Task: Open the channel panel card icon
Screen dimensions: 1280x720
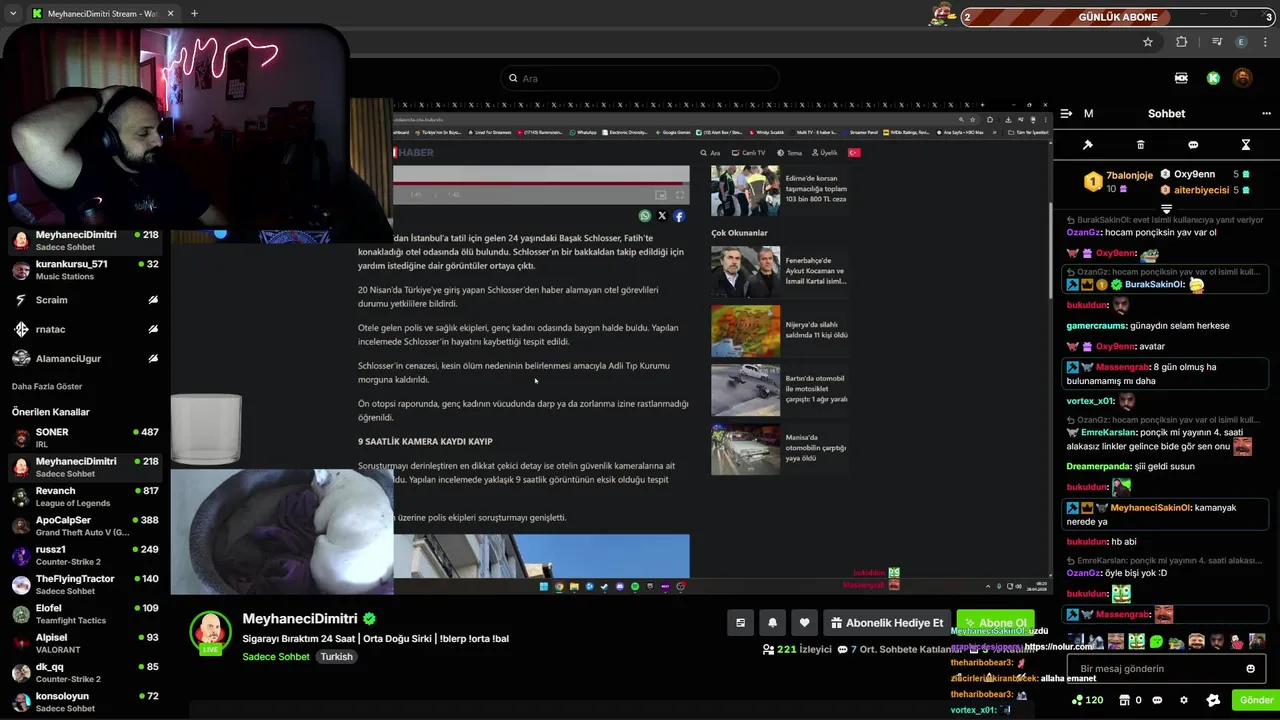Action: [740, 623]
